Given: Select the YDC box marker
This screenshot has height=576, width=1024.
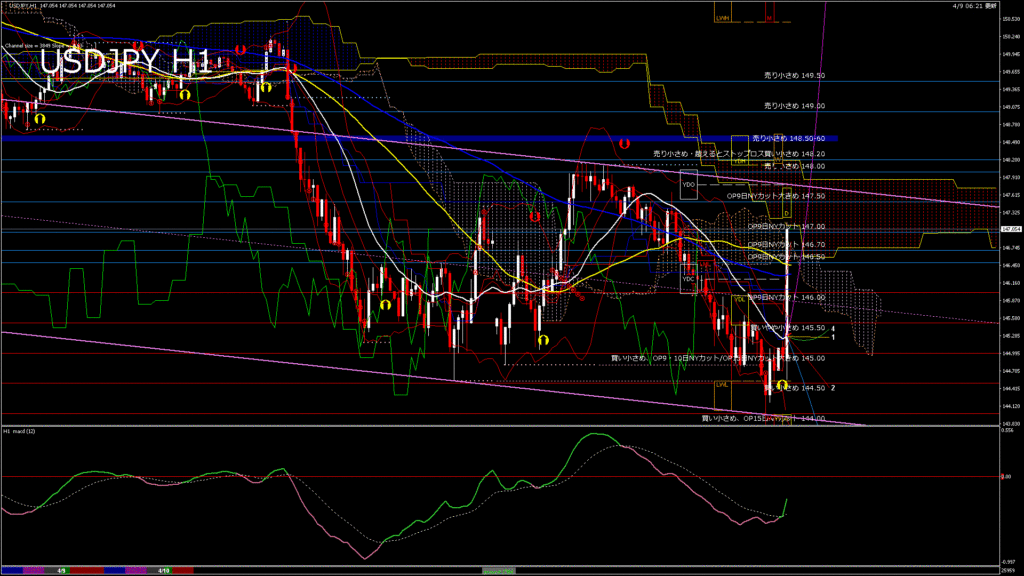Looking at the screenshot, I should click(688, 279).
